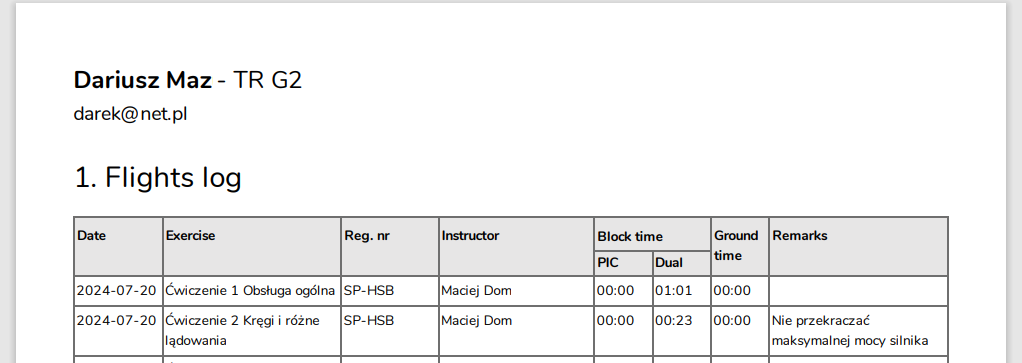
Task: Click the TR G2 course label
Action: [x=267, y=80]
